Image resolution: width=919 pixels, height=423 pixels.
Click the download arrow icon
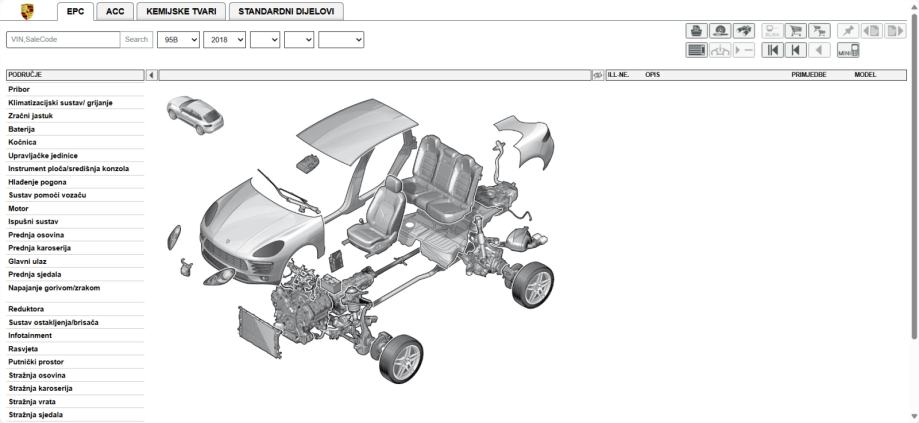tap(720, 50)
